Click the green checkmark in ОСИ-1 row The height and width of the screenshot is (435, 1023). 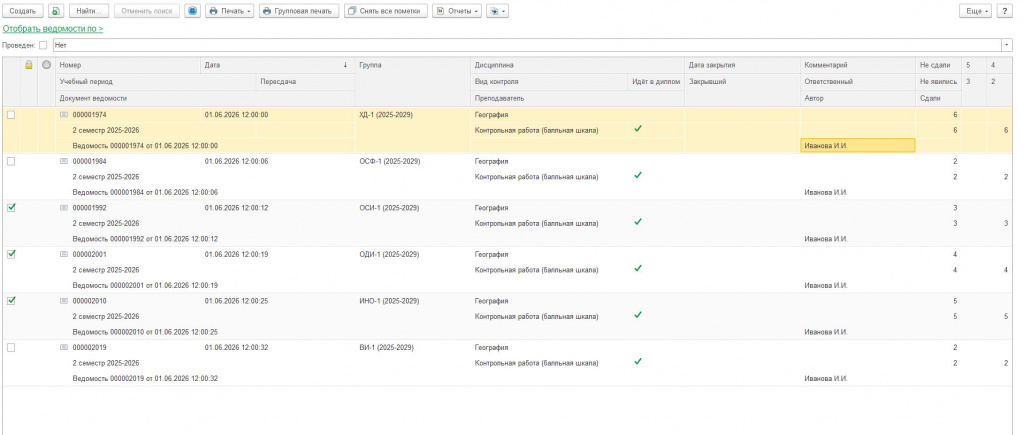(x=638, y=222)
